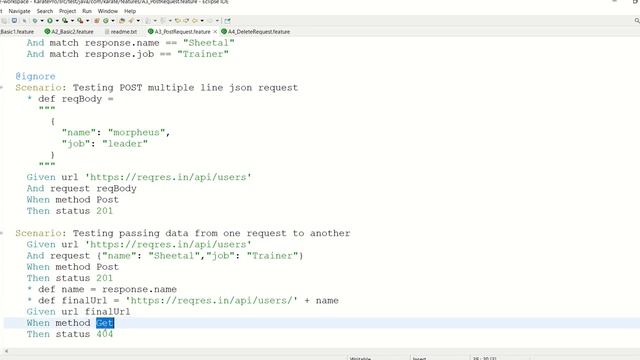Collapse the passing data Scenario fold
This screenshot has width=640, height=360.
pyautogui.click(x=2, y=233)
